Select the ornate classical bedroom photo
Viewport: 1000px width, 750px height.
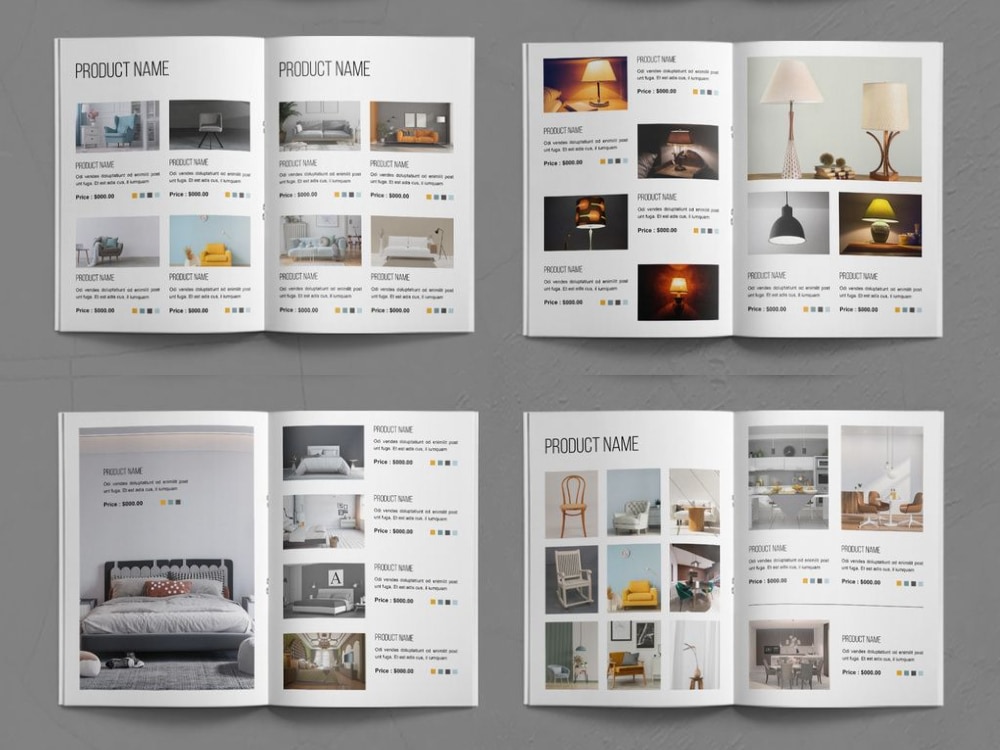point(324,661)
